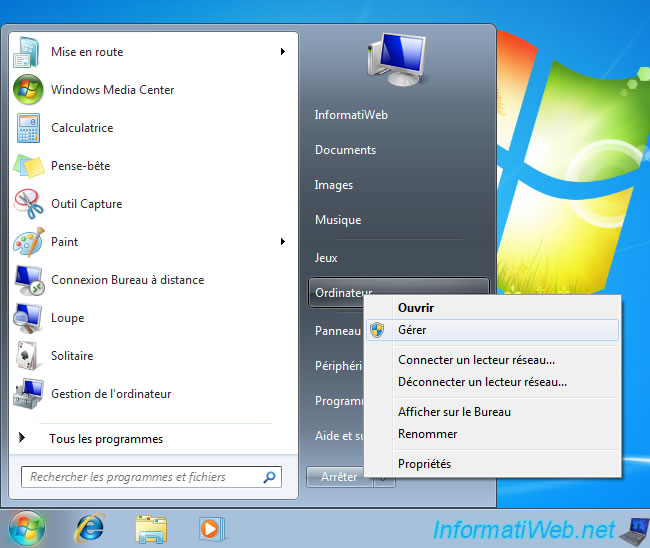This screenshot has height=548, width=650.
Task: Open Périphériques et imprimantes link
Action: click(x=338, y=366)
